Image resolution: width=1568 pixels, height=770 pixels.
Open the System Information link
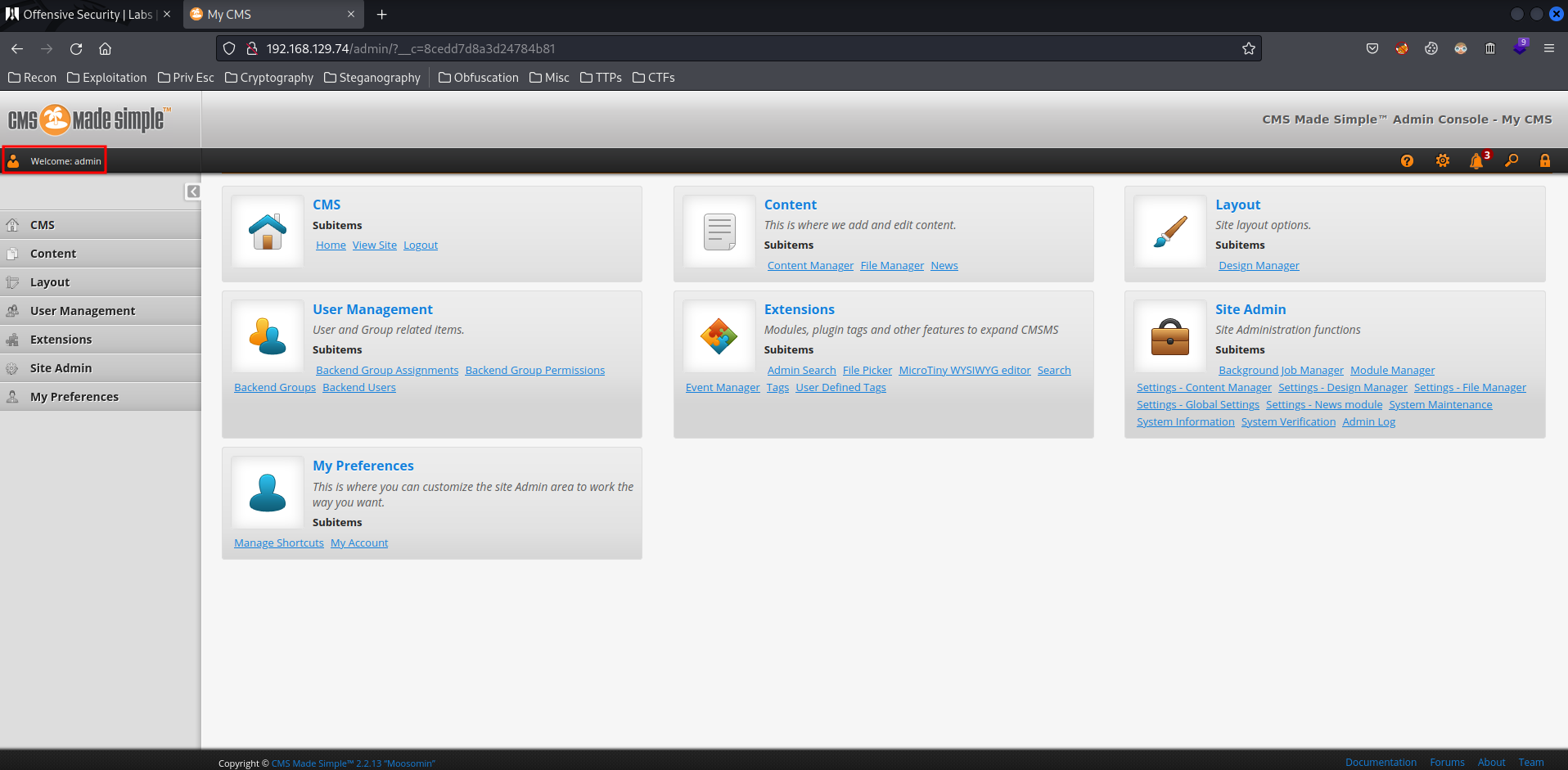click(x=1186, y=422)
